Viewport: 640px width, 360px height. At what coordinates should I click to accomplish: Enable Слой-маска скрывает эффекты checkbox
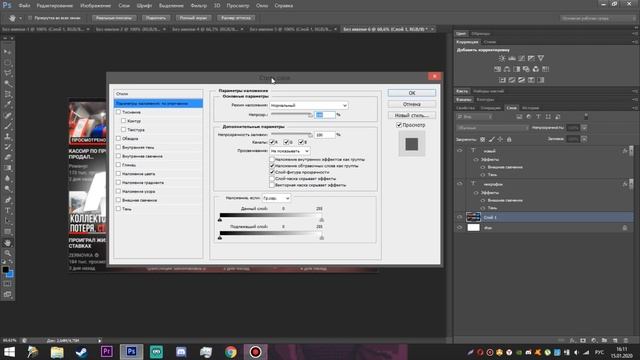click(272, 178)
